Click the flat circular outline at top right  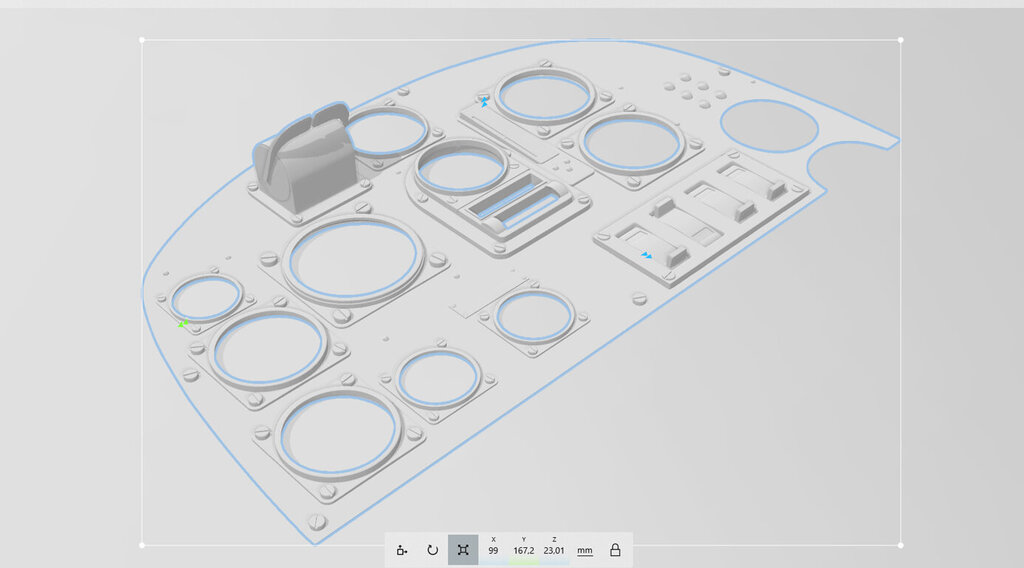pos(769,127)
